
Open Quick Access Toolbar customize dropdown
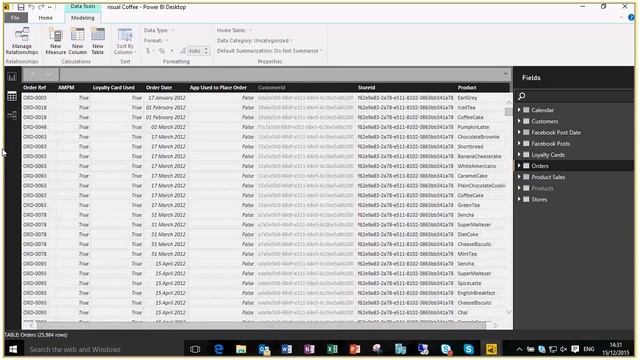coord(50,7)
